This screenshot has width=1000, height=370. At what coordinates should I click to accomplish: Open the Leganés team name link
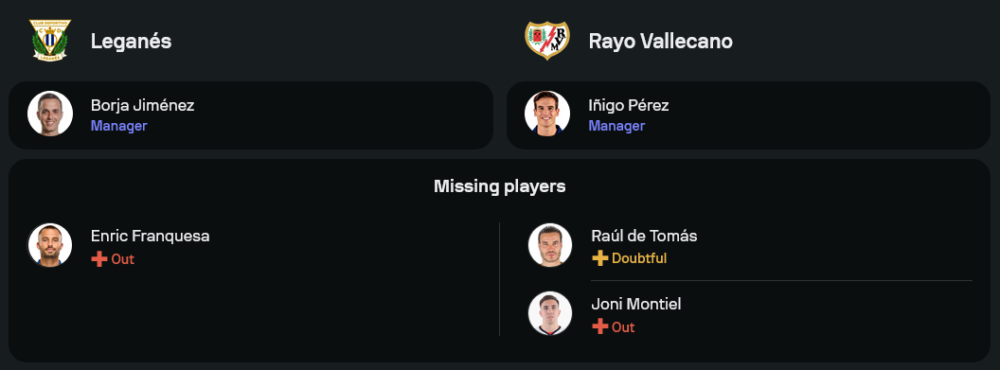(x=131, y=41)
